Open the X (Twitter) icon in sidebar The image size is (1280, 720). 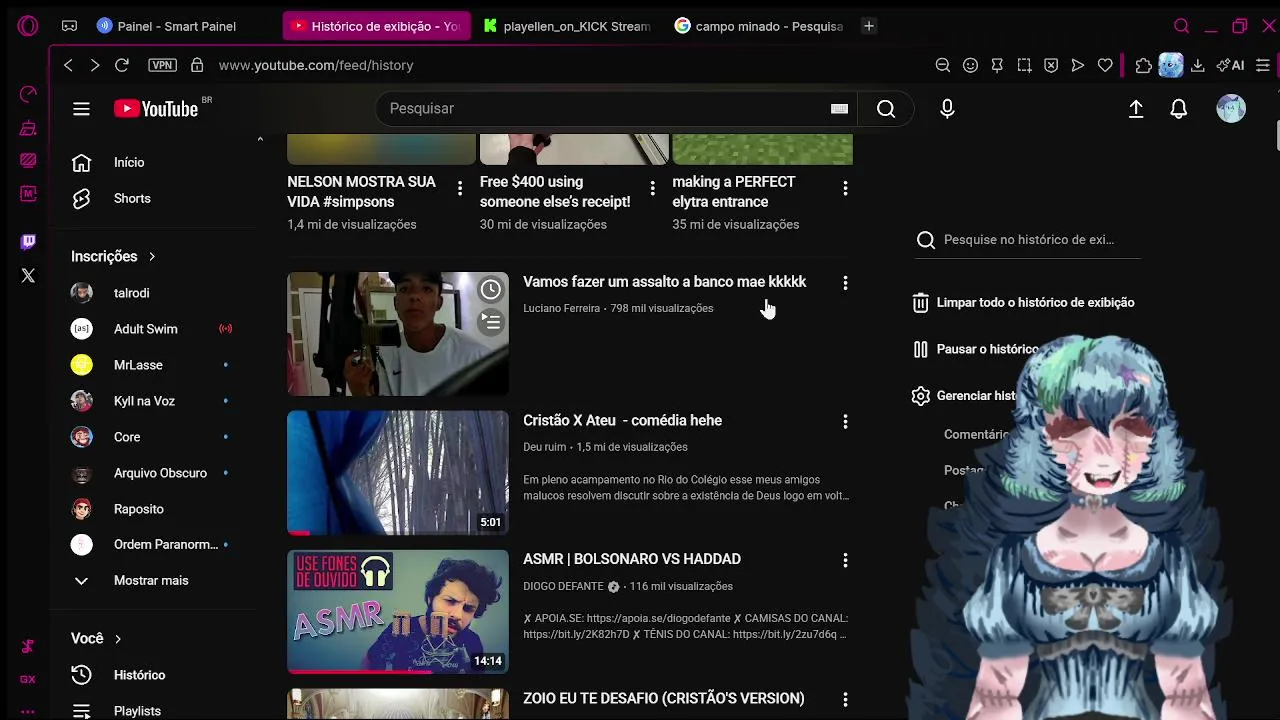coord(28,275)
